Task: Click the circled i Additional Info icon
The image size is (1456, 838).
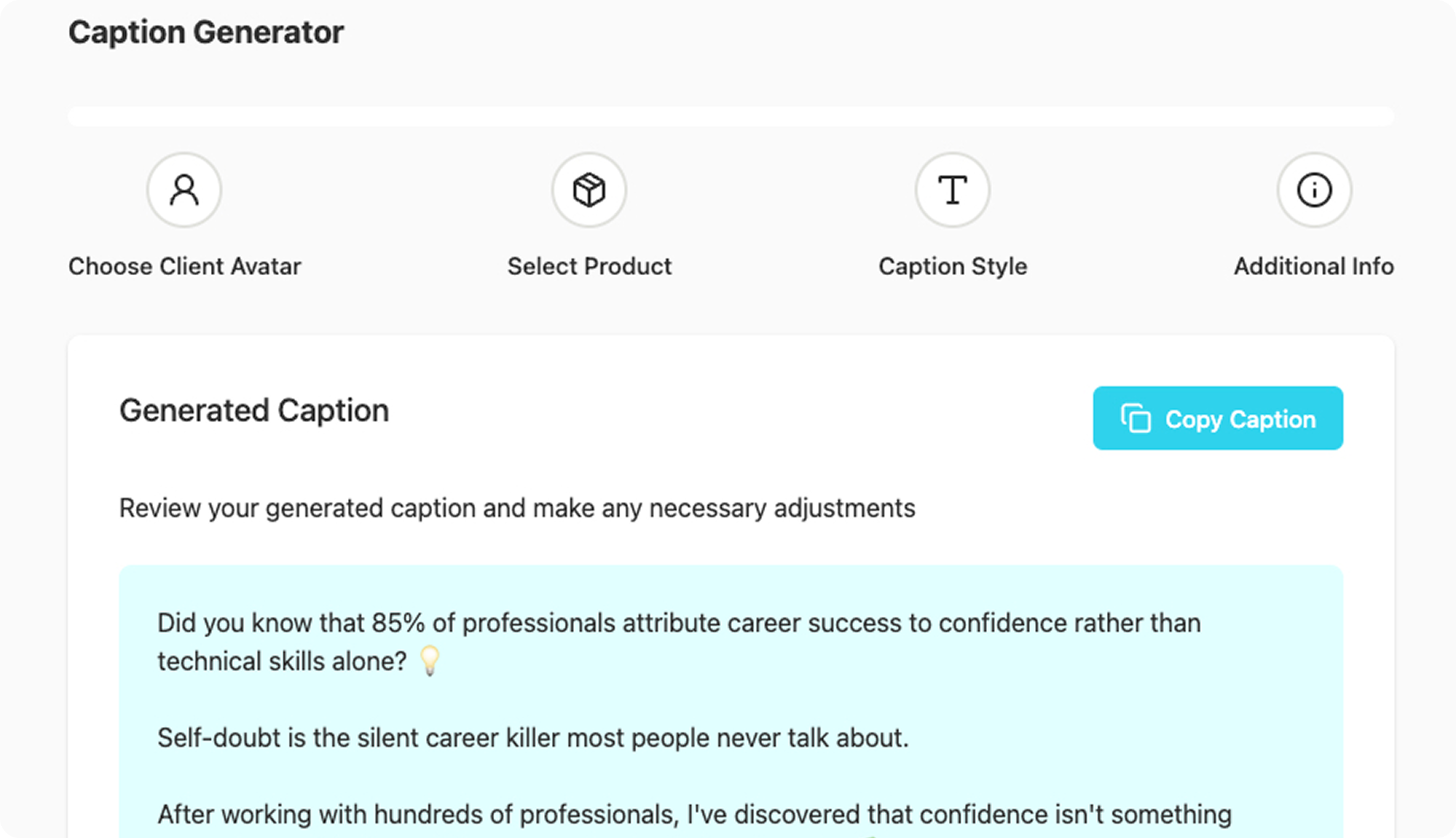Action: click(x=1314, y=190)
